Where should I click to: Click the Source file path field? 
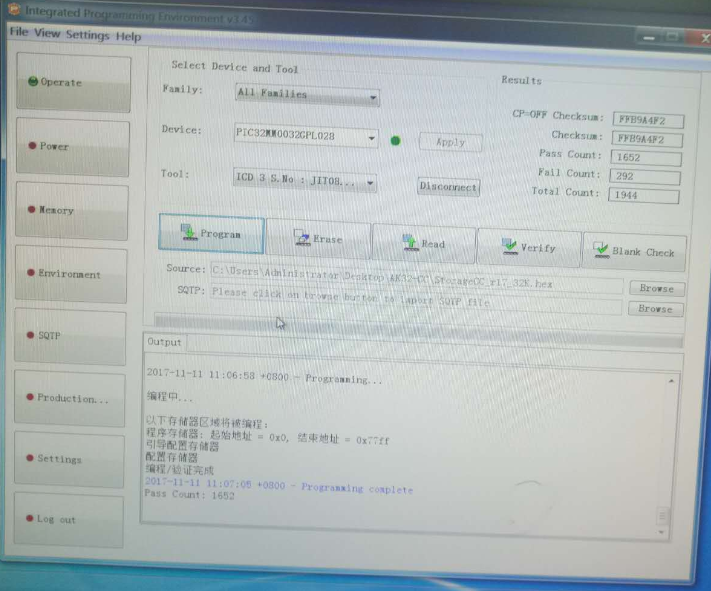(417, 278)
